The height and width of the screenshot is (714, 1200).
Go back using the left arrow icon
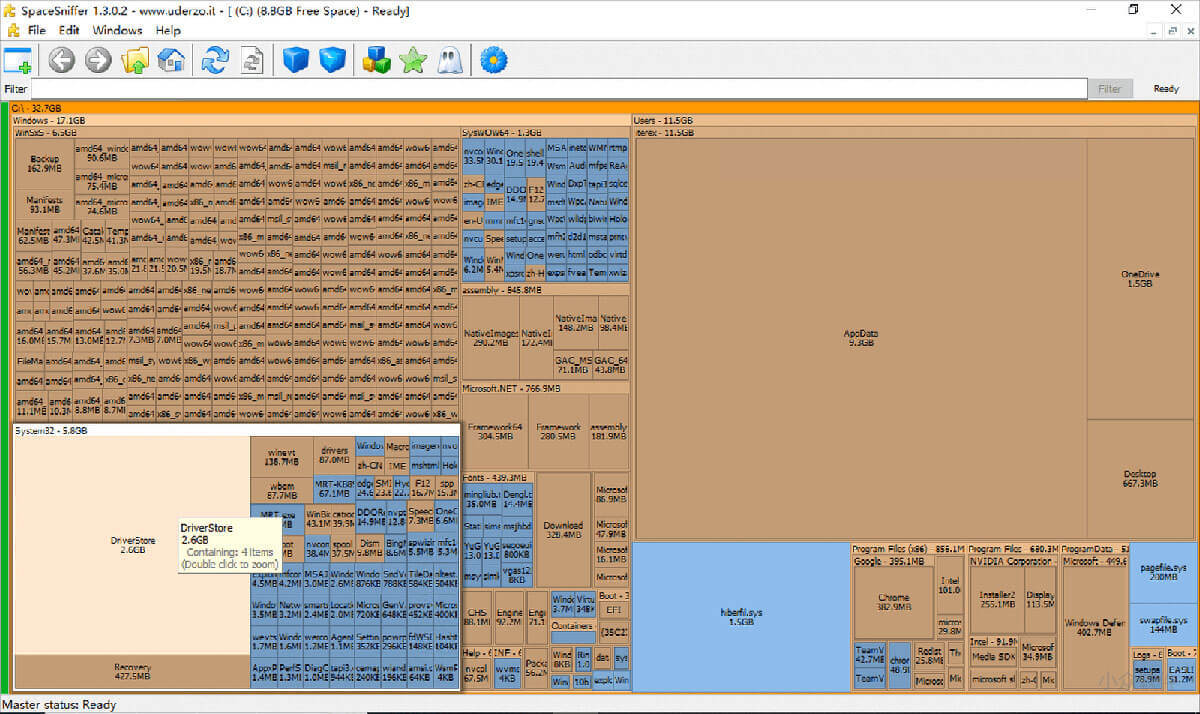pos(62,61)
